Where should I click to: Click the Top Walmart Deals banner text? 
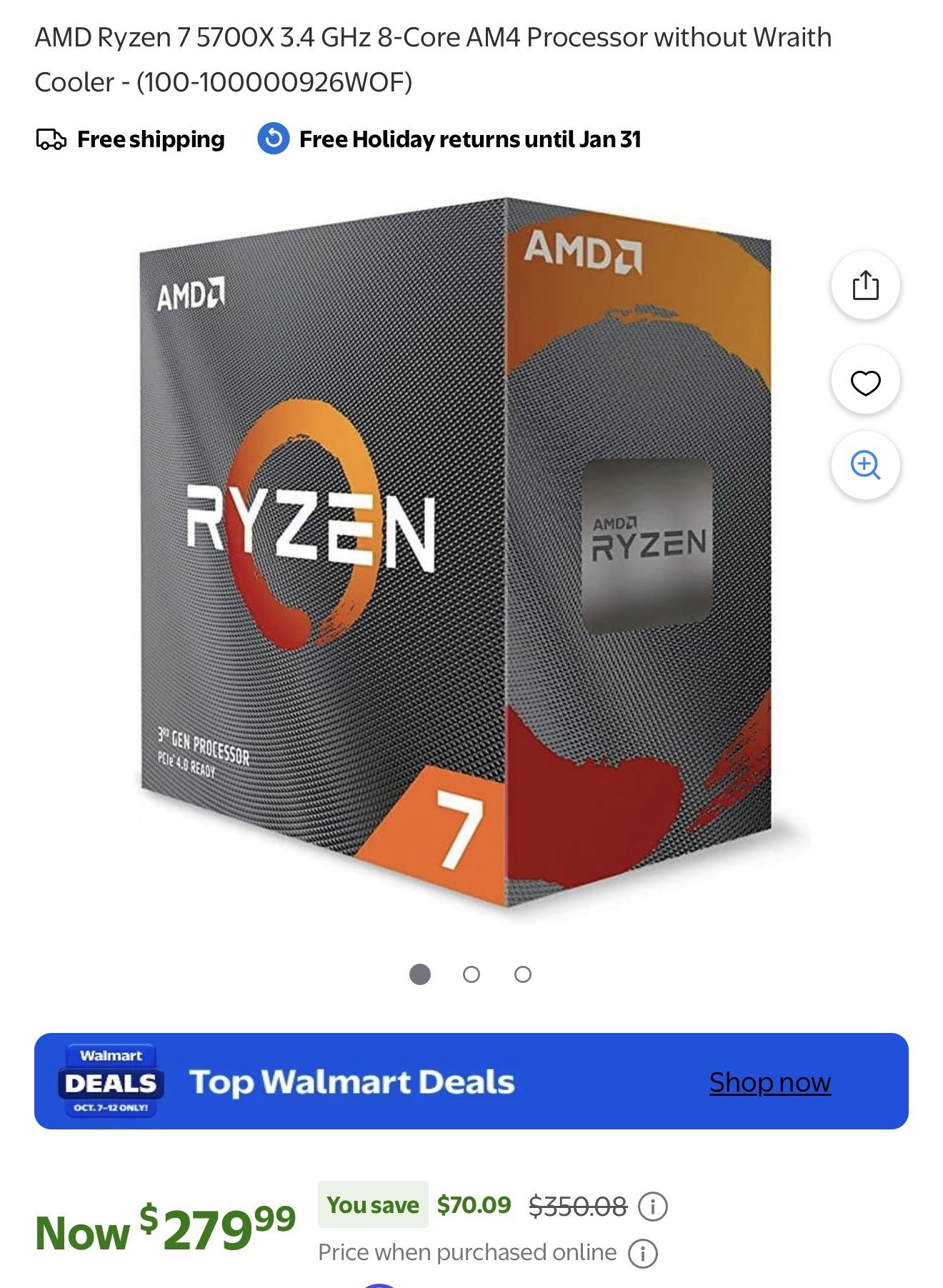pyautogui.click(x=351, y=1082)
